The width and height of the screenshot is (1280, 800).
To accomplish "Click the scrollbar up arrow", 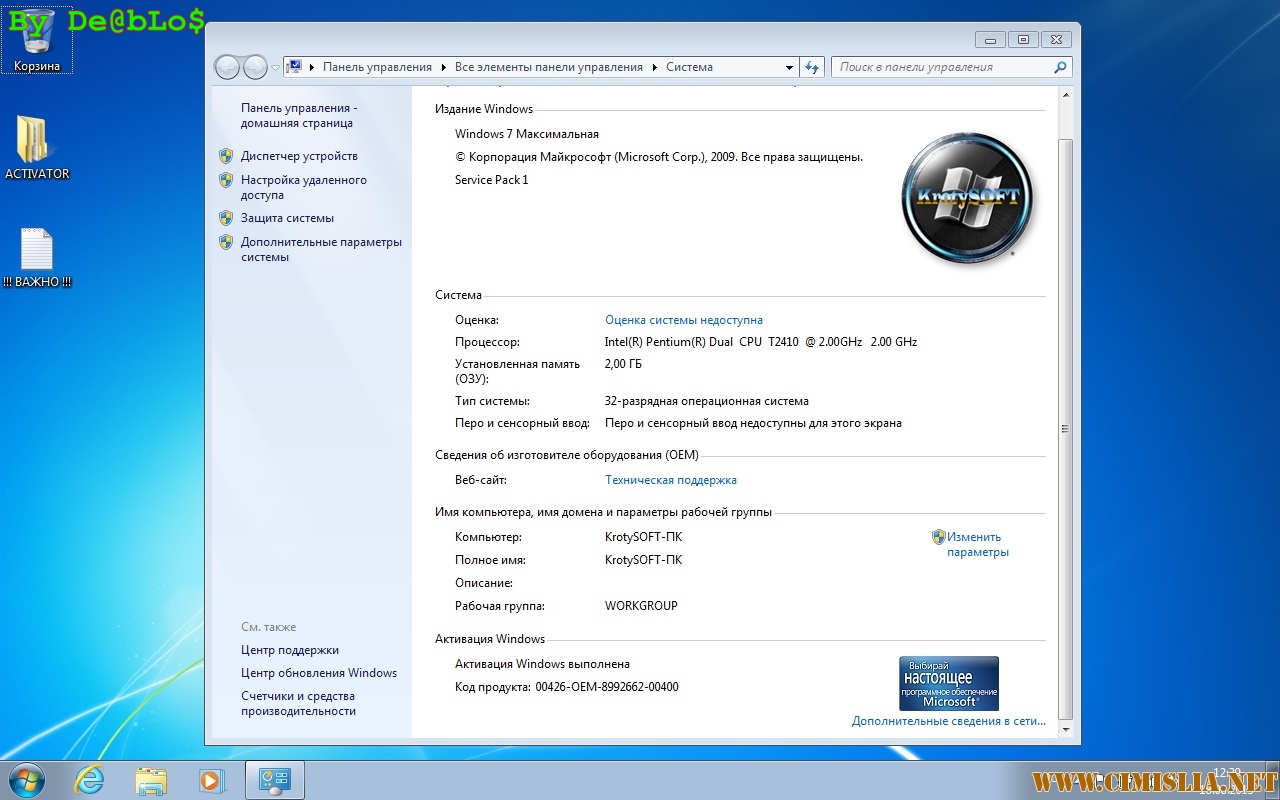I will point(1065,94).
